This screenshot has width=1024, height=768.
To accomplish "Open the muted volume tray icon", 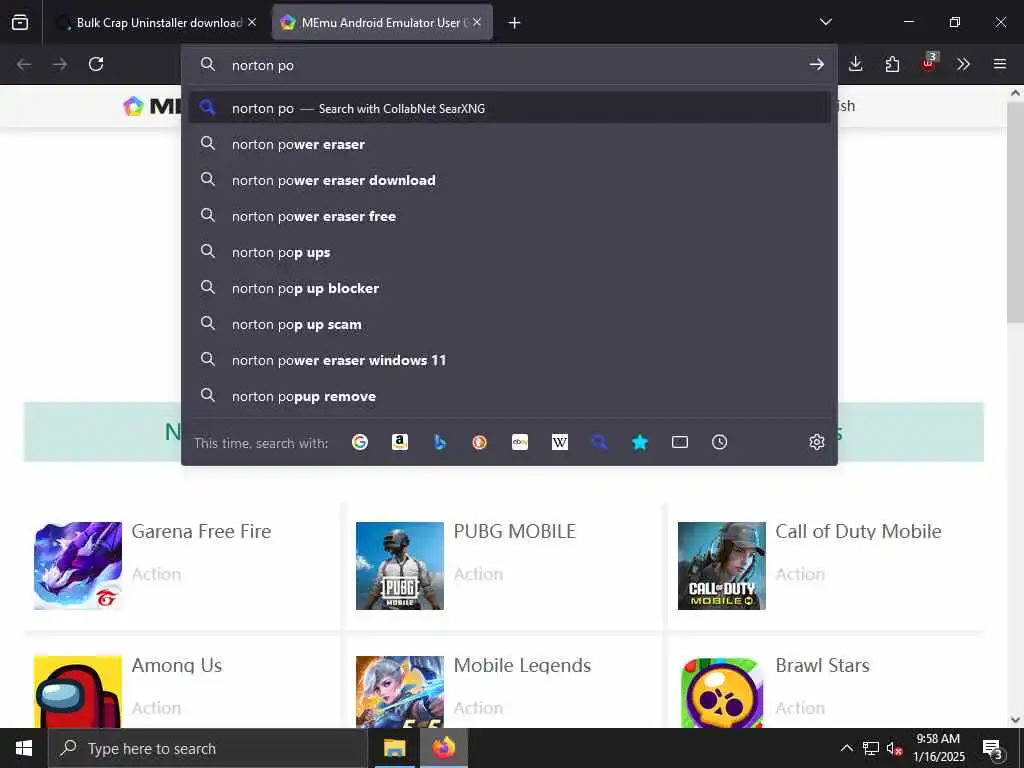I will pyautogui.click(x=894, y=749).
